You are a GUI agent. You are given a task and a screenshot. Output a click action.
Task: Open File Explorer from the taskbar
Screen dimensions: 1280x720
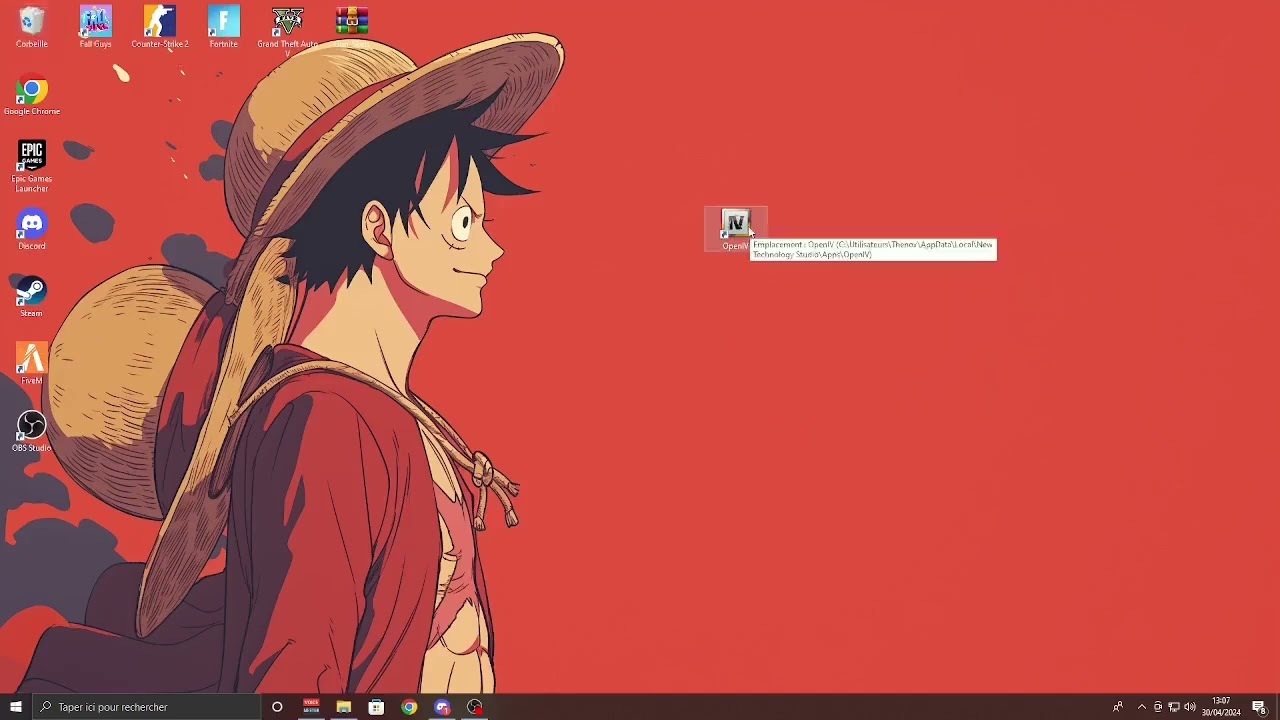tap(344, 707)
